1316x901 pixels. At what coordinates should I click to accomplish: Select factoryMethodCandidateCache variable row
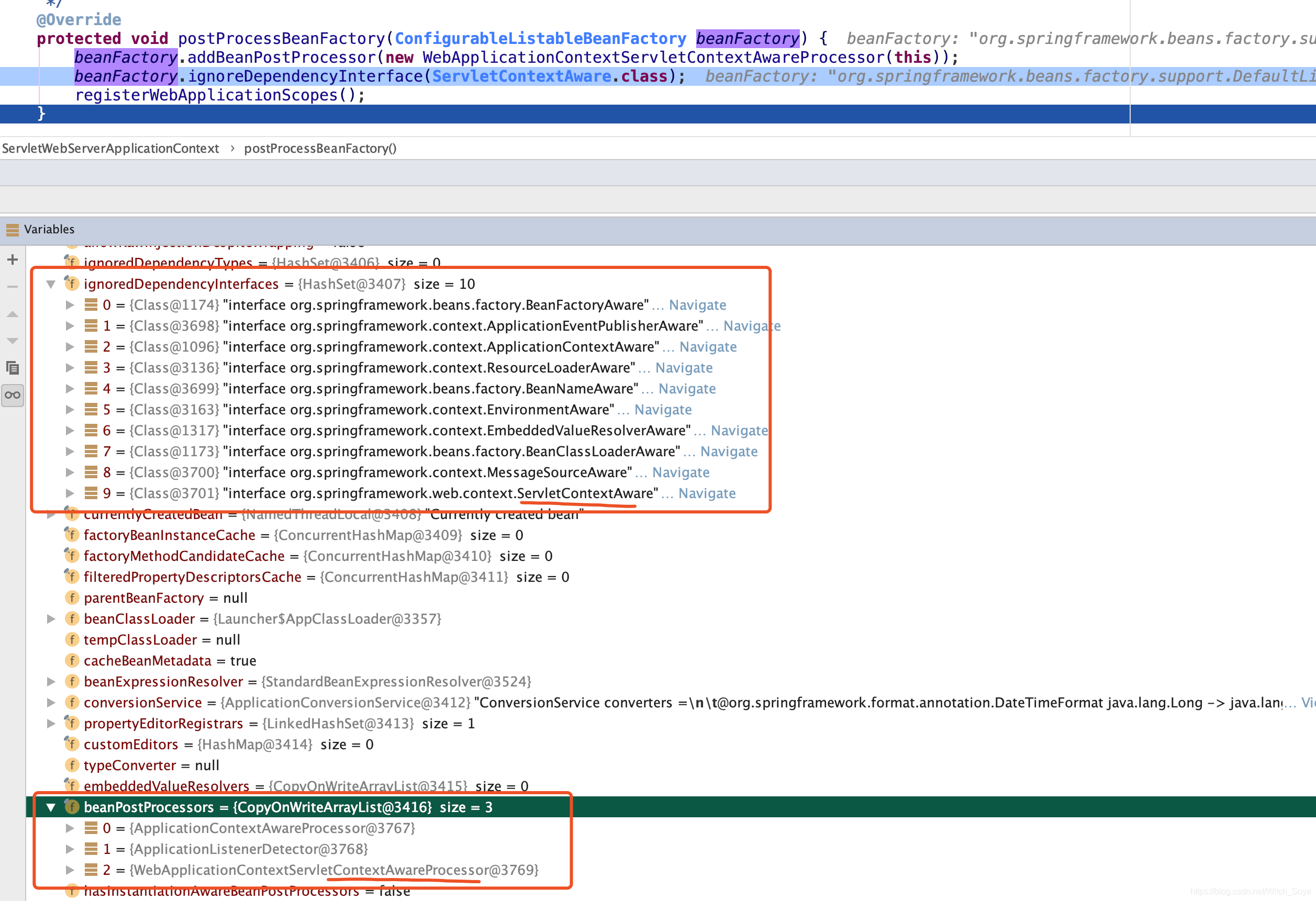coord(671,556)
